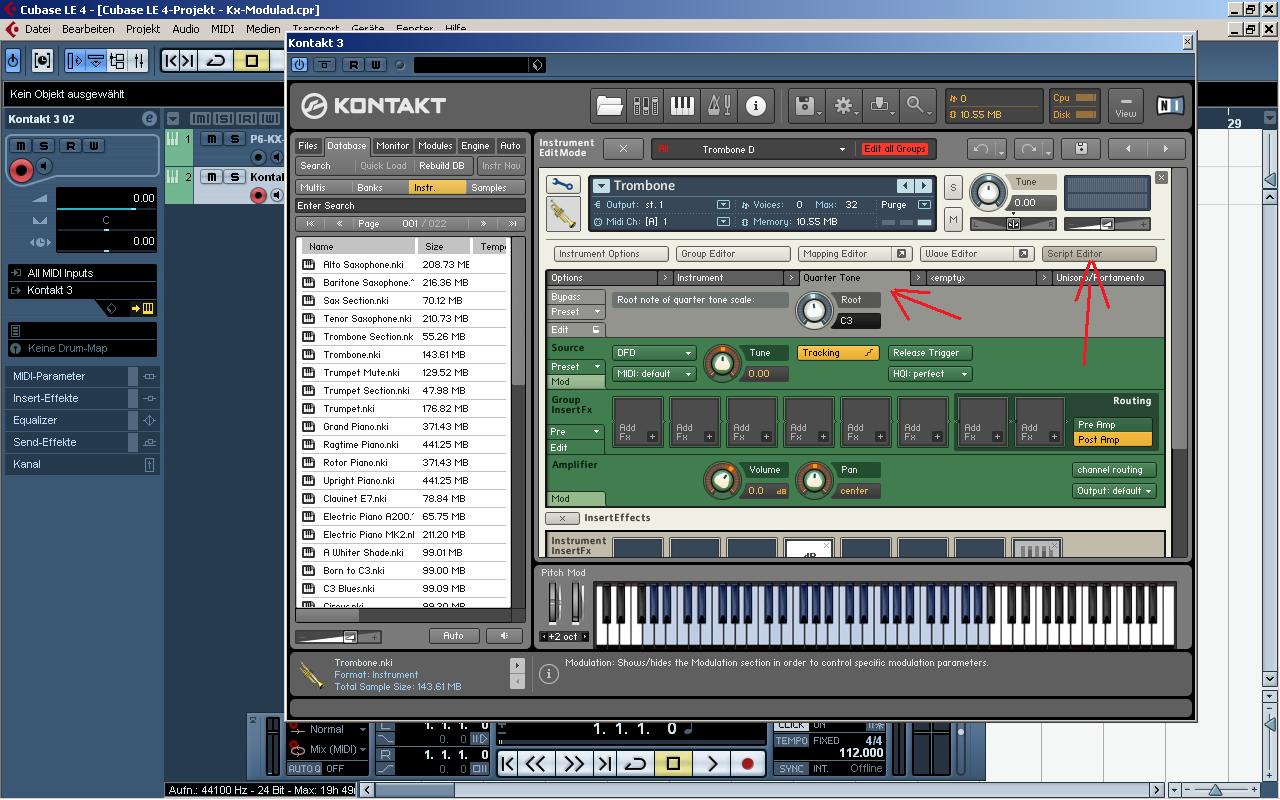
Task: Click Cubase transport record button
Action: click(747, 764)
